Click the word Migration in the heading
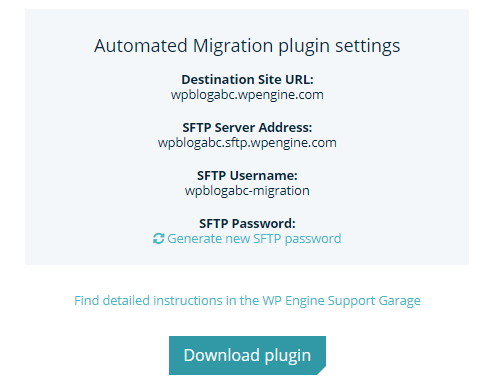485x391 pixels. [x=233, y=47]
